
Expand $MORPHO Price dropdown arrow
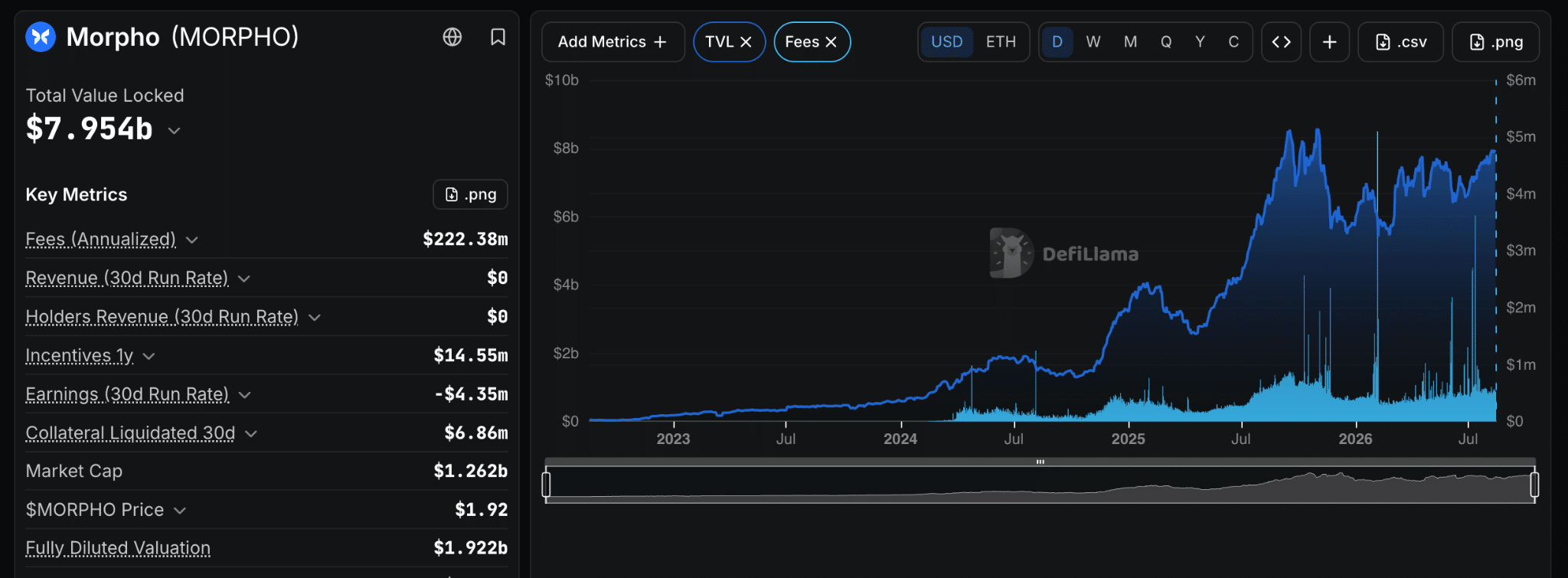(x=180, y=511)
